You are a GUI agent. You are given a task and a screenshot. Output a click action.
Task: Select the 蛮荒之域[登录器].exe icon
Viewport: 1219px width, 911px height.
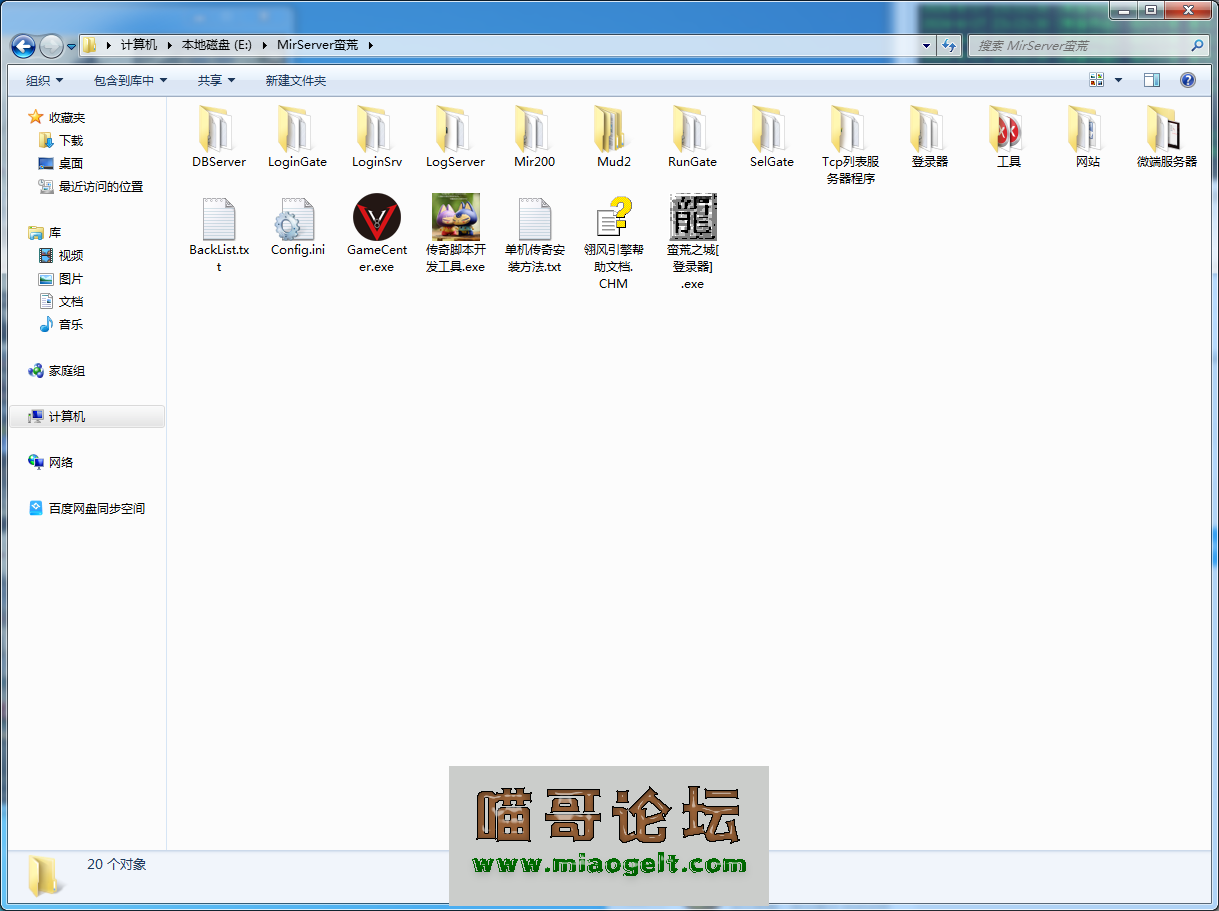click(x=692, y=217)
